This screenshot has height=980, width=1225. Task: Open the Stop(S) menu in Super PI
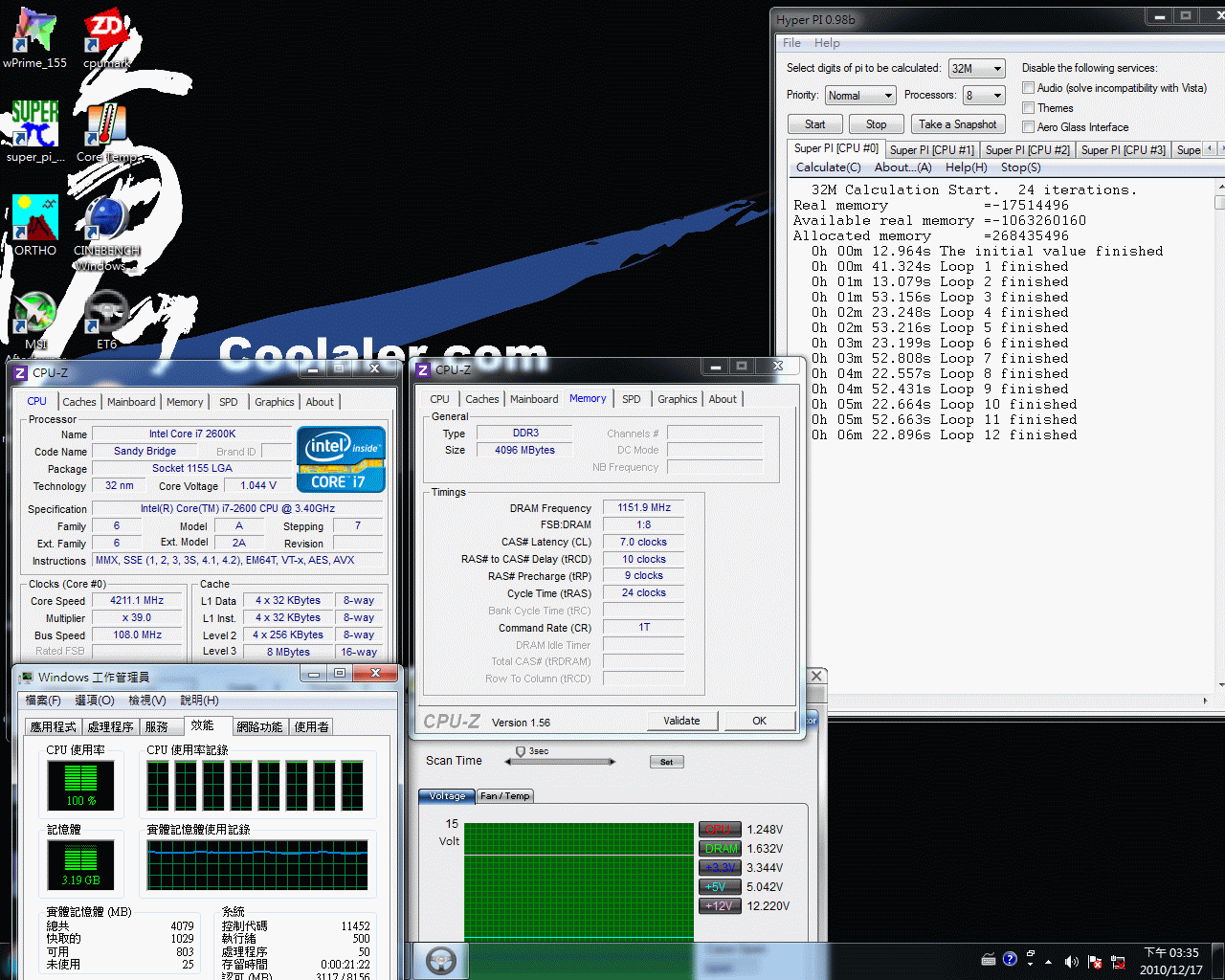1020,167
